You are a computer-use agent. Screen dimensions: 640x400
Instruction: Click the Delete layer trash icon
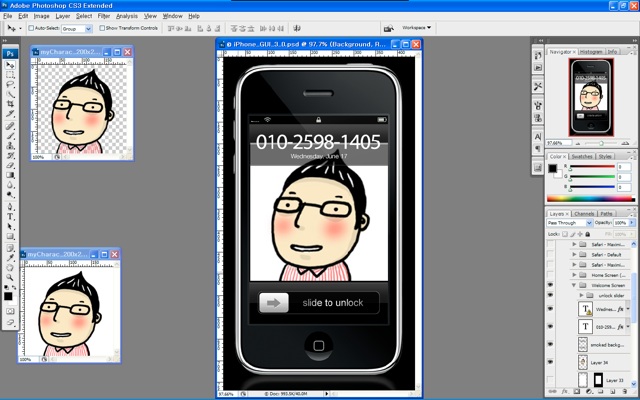tap(624, 391)
